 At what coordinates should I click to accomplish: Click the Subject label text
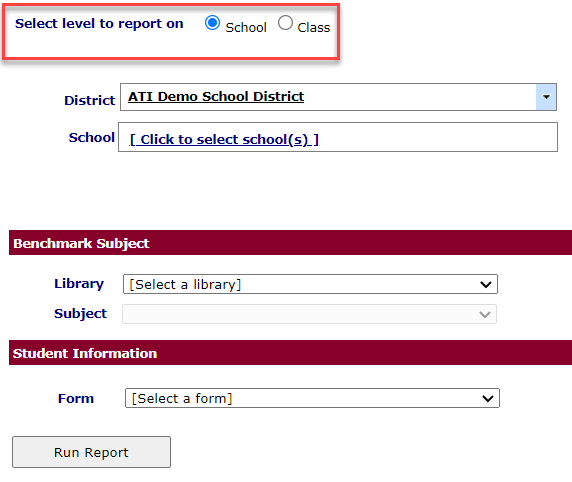(x=80, y=314)
